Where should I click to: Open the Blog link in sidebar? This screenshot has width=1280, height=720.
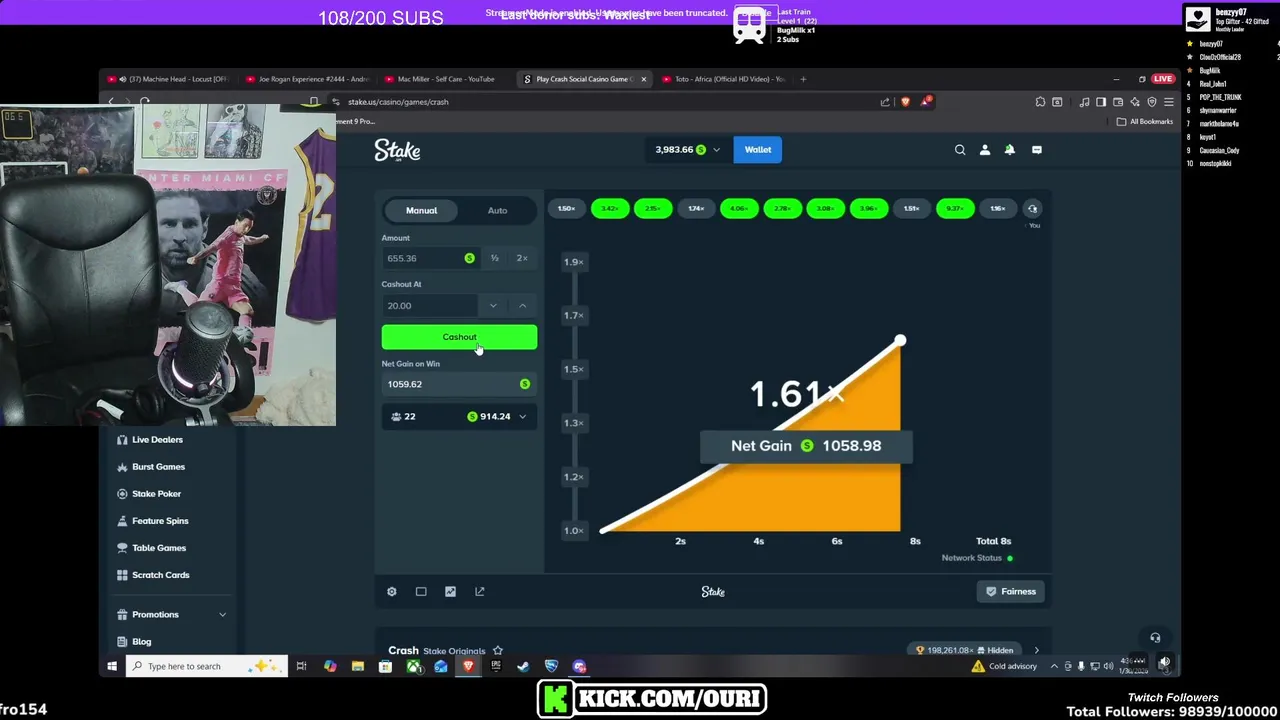(x=142, y=642)
